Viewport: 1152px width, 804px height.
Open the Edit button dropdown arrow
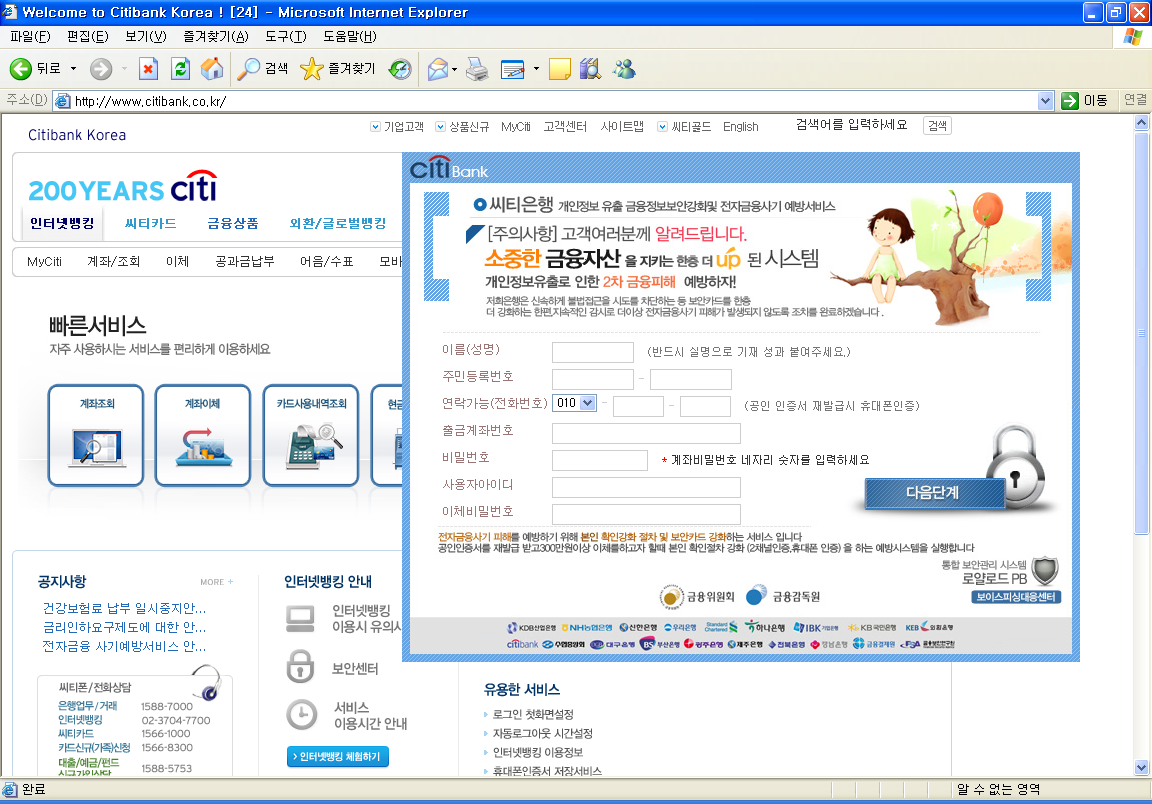tap(536, 69)
